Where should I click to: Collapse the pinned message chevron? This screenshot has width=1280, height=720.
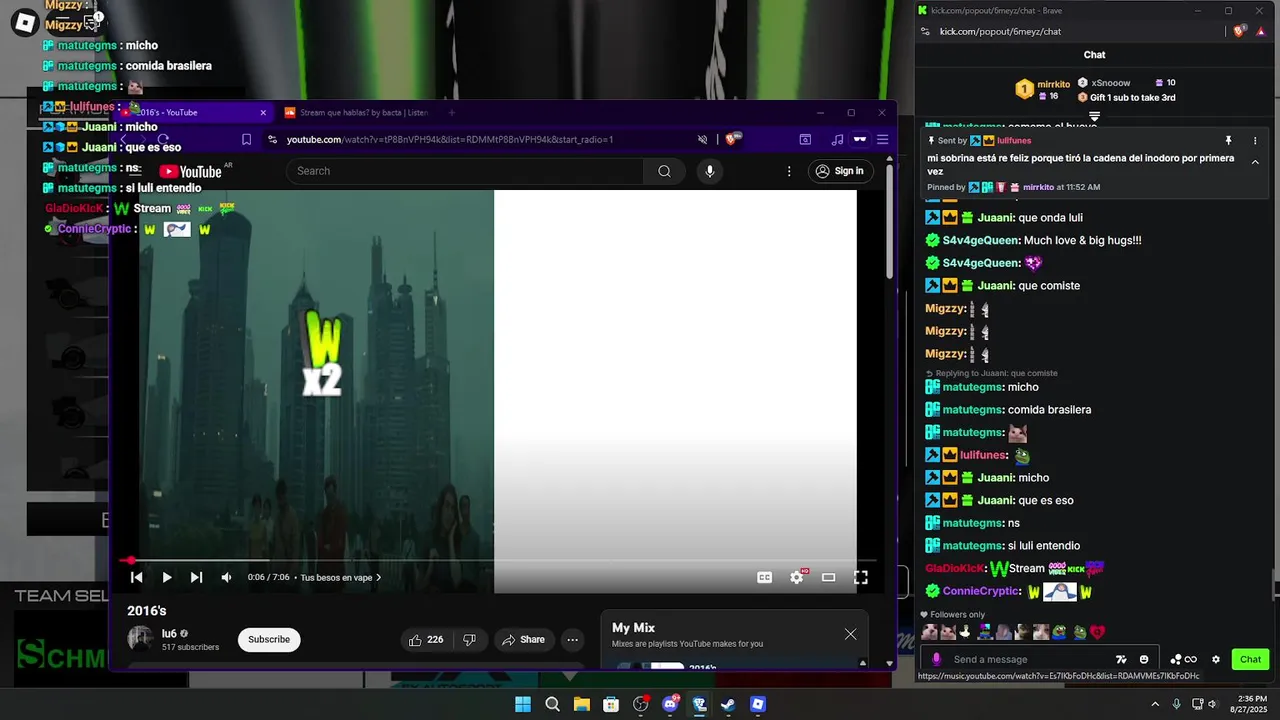coord(1255,162)
